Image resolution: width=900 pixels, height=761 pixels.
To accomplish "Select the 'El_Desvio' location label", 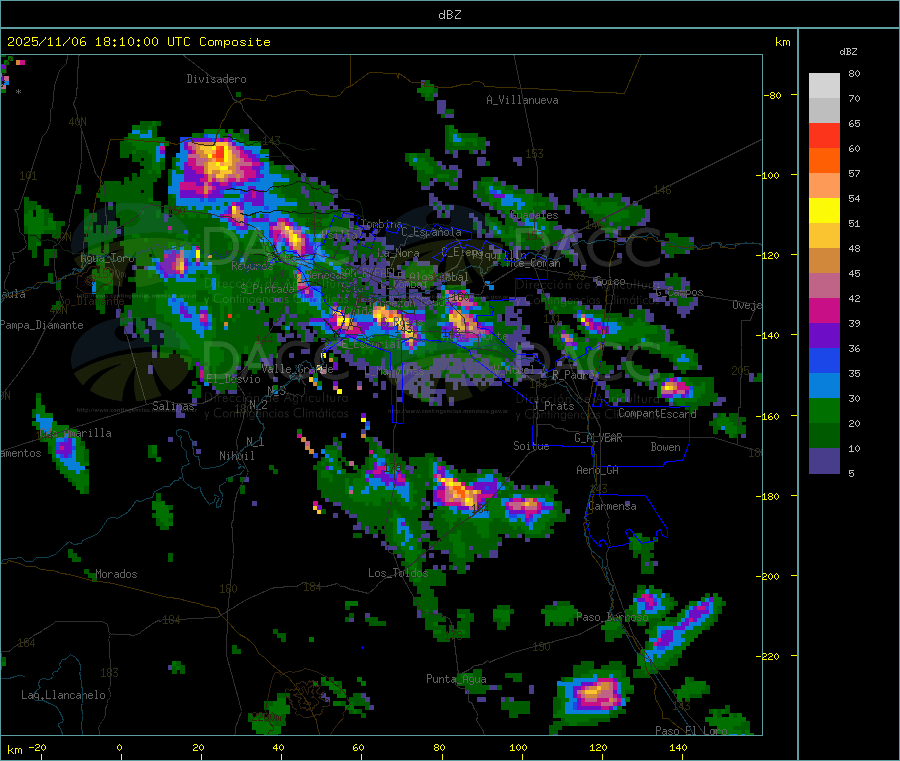I will [x=233, y=379].
